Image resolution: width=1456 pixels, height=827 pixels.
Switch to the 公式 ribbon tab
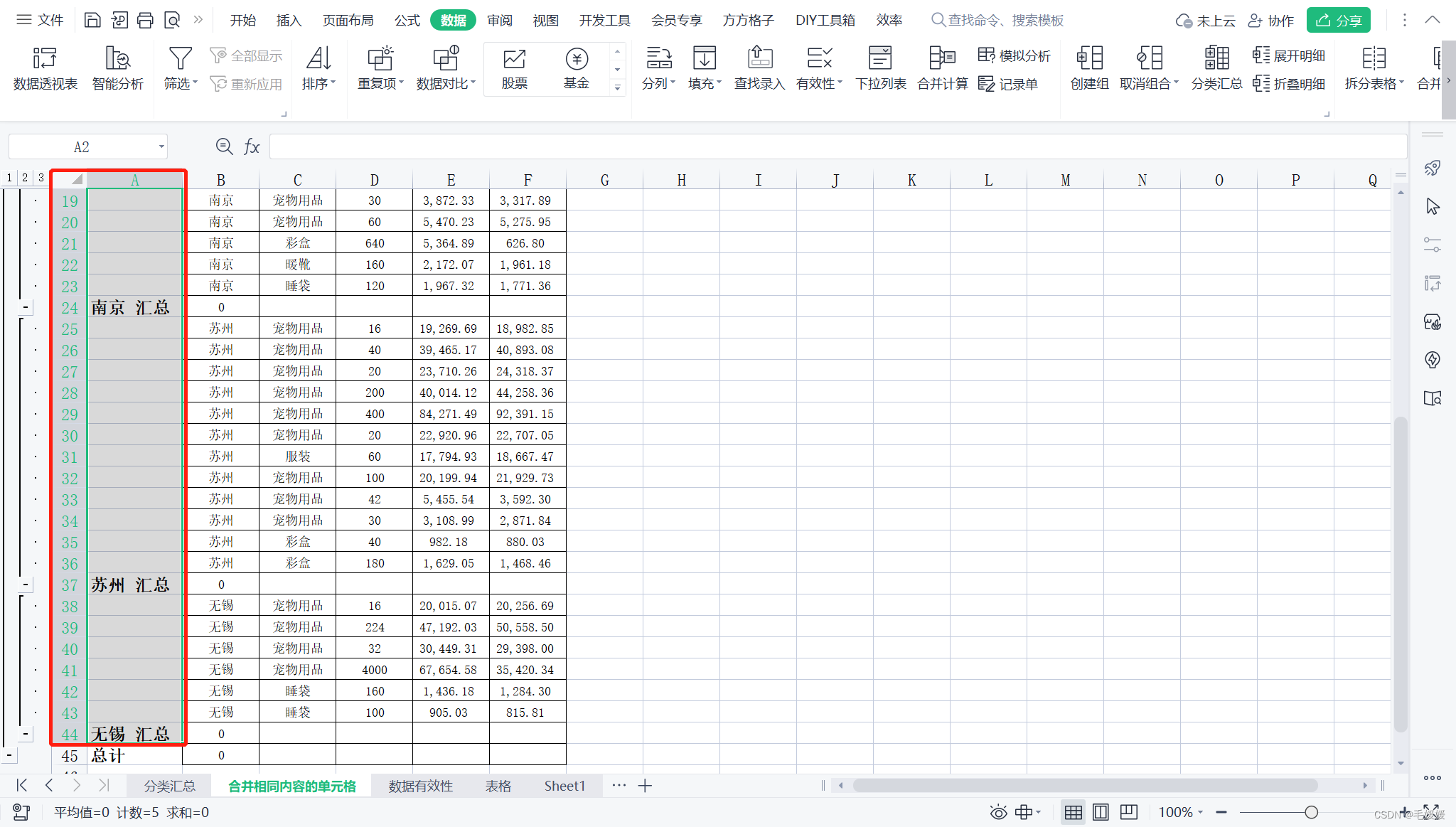[x=407, y=20]
